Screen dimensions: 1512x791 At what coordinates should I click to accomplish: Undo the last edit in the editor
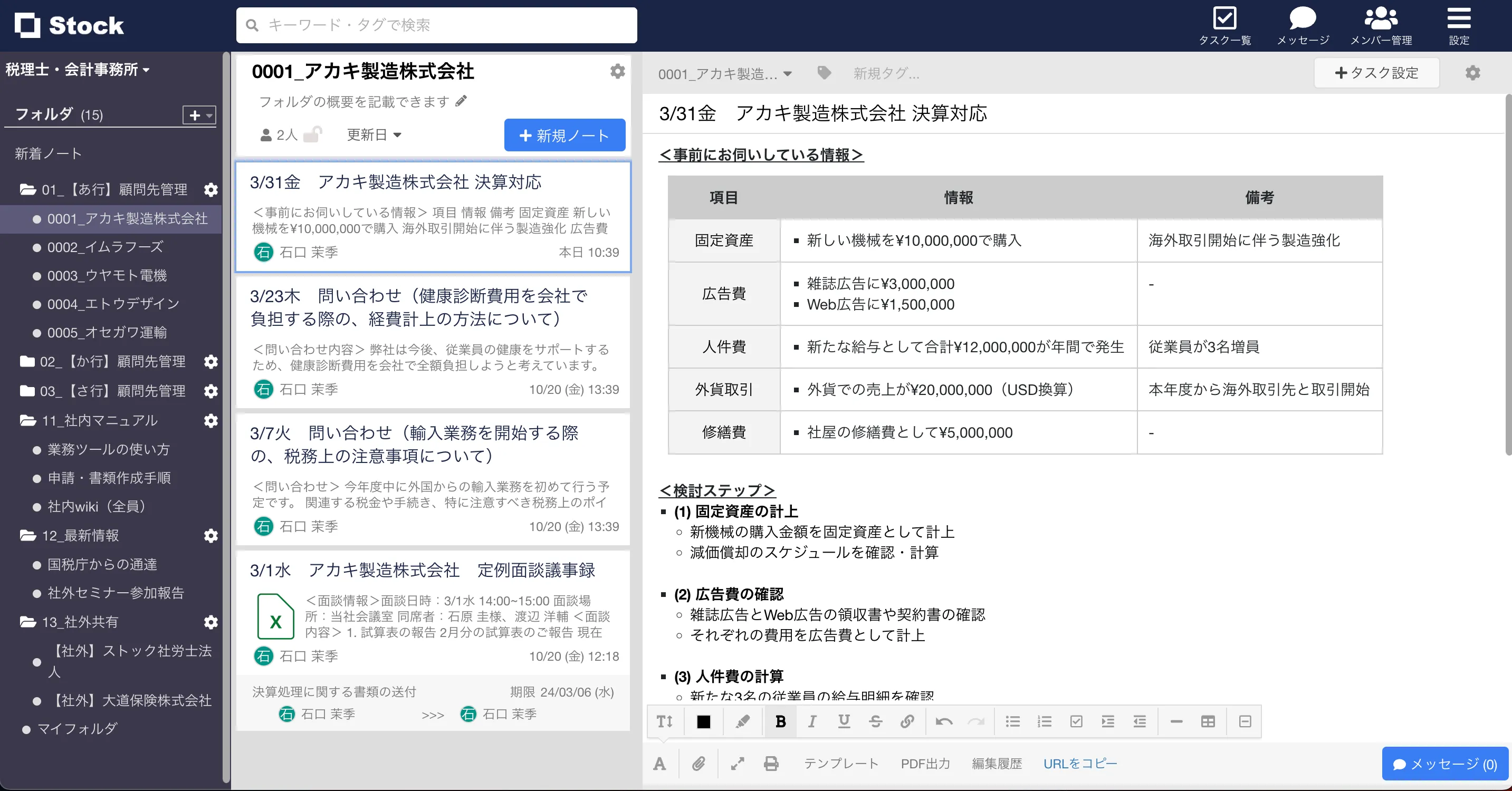pyautogui.click(x=944, y=722)
